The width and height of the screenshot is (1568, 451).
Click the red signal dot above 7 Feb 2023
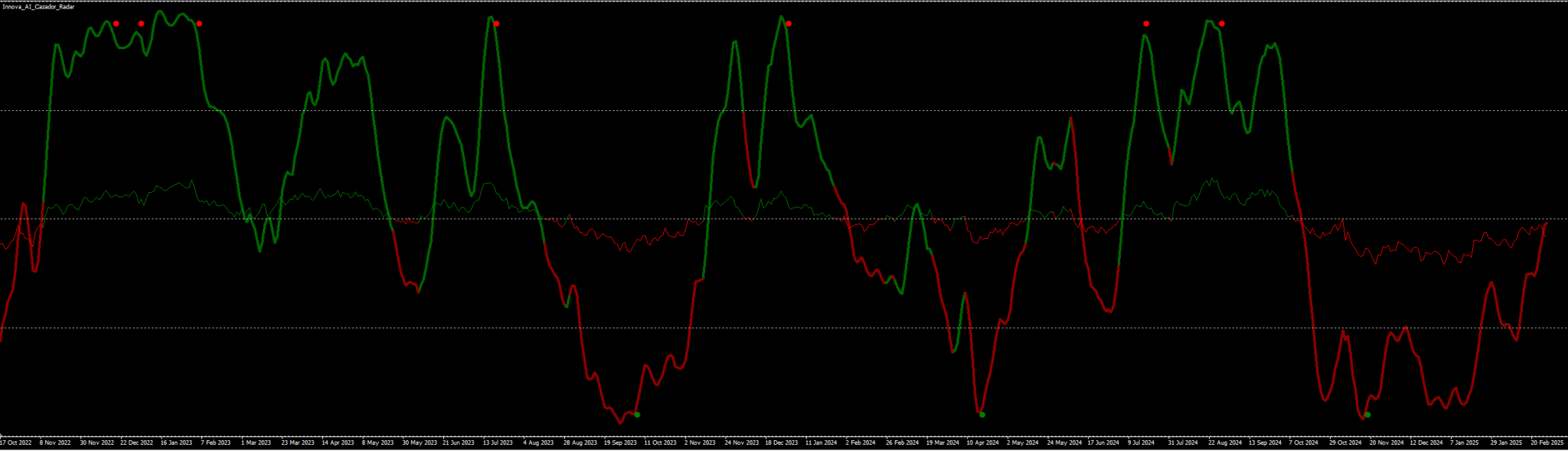point(199,24)
